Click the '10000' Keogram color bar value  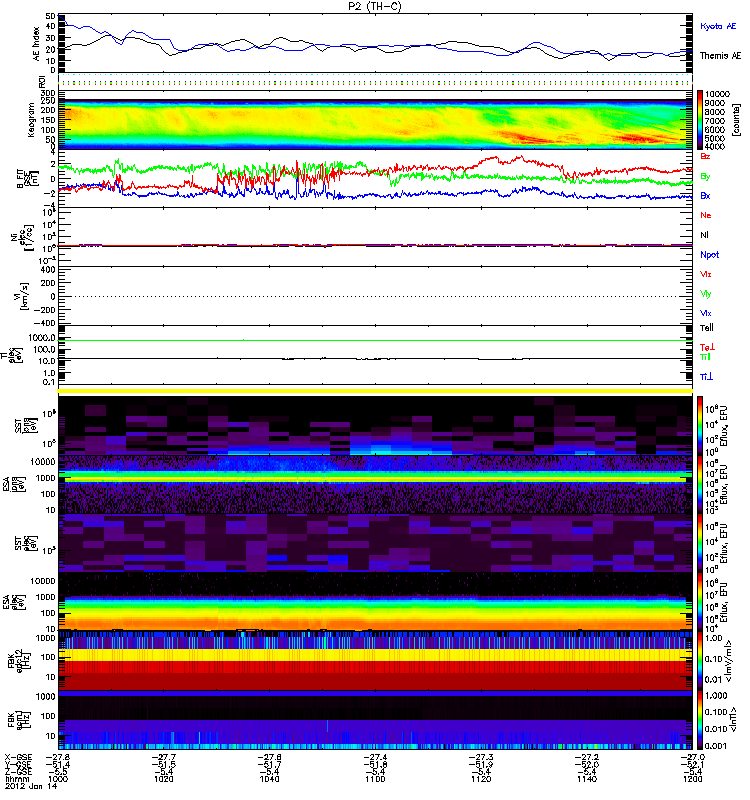[717, 94]
